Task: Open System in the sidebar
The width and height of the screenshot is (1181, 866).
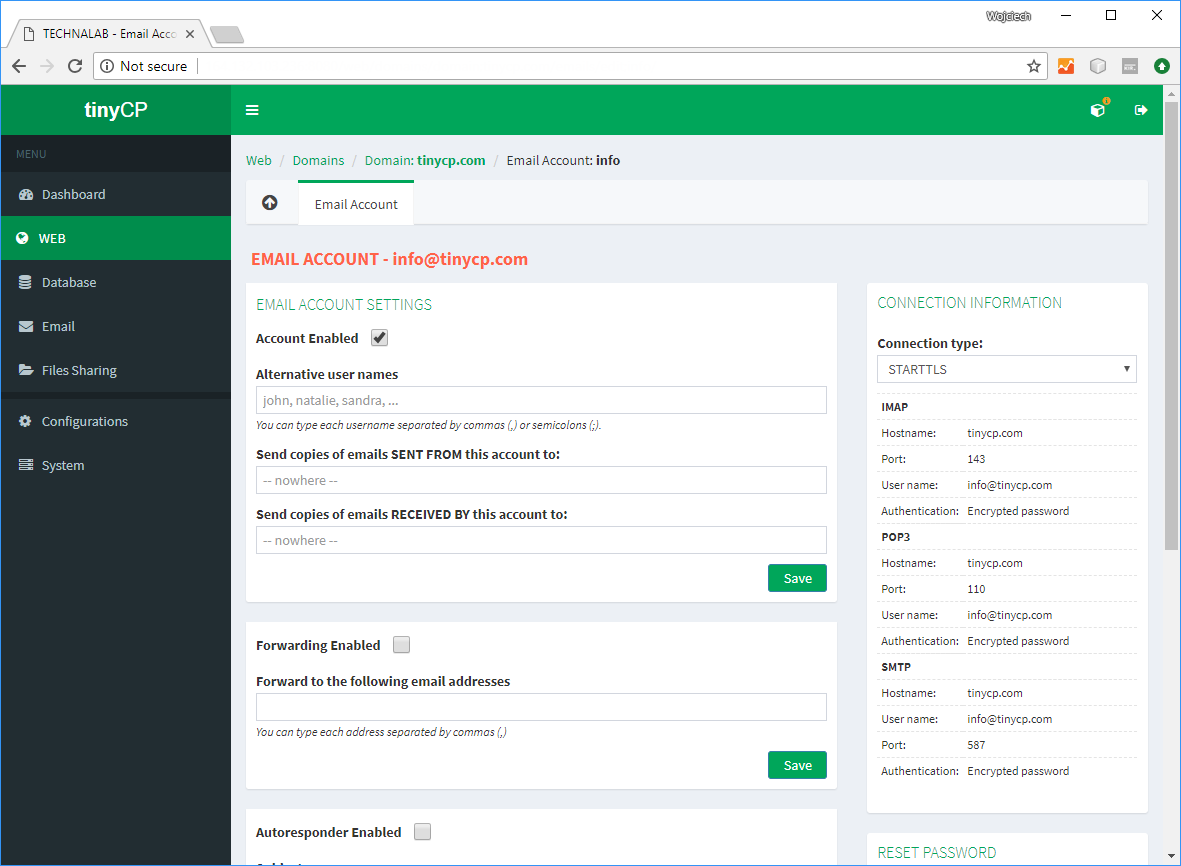Action: tap(116, 465)
